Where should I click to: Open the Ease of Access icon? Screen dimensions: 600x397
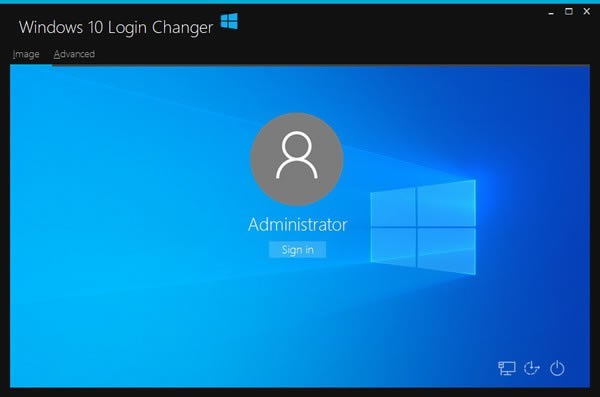532,368
